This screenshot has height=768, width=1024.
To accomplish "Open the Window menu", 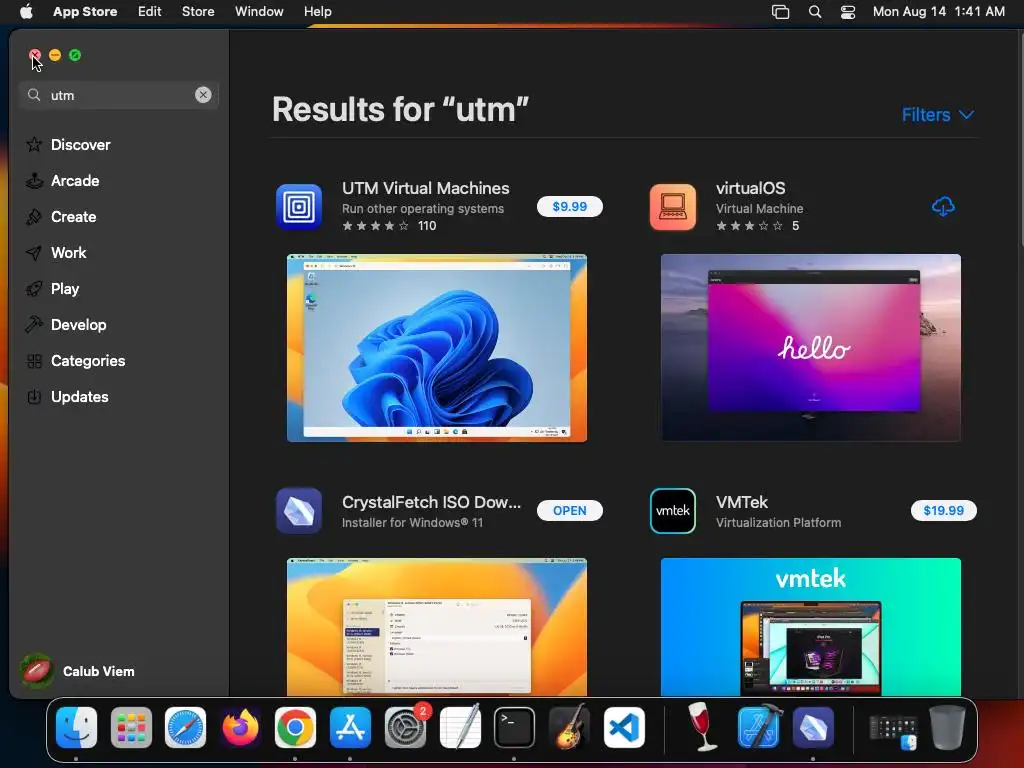I will (x=259, y=12).
